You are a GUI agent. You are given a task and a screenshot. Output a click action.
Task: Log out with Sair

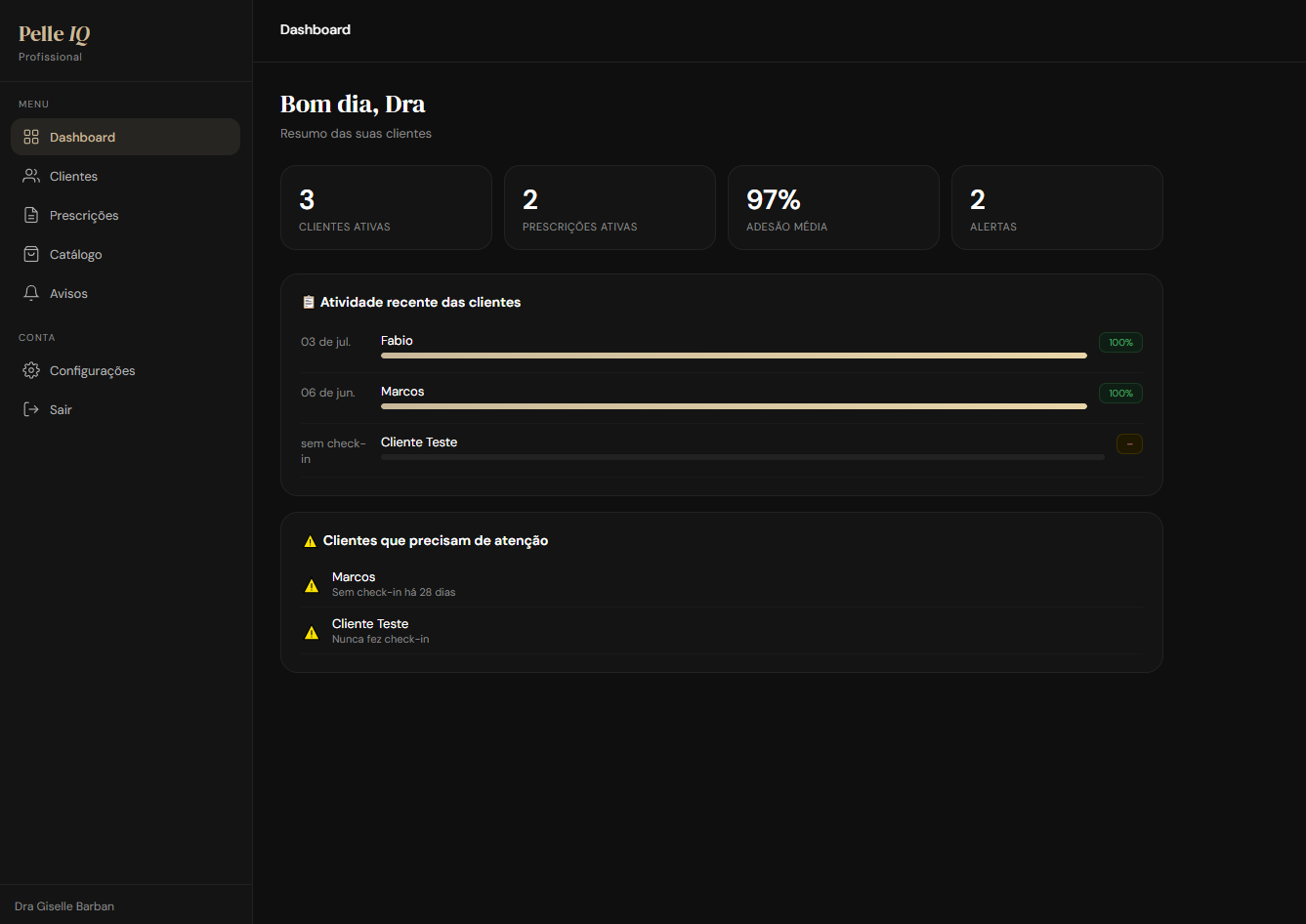point(125,409)
